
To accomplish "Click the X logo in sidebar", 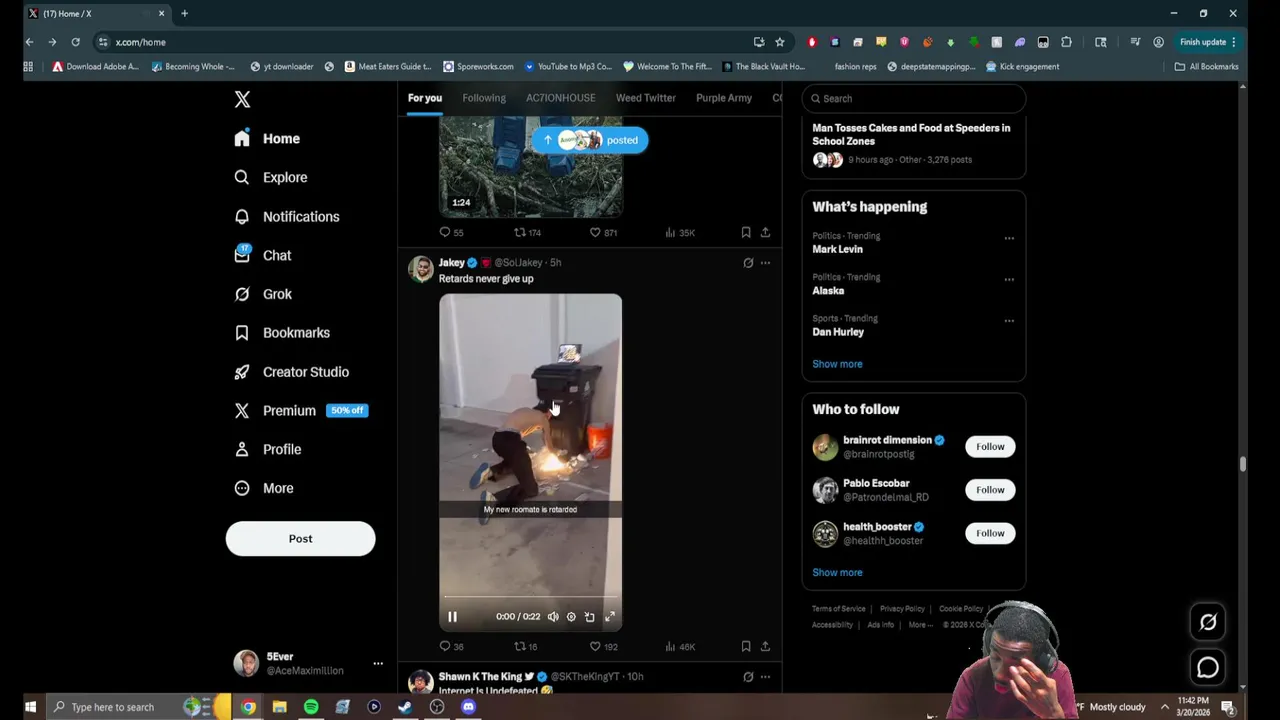I will click(242, 99).
